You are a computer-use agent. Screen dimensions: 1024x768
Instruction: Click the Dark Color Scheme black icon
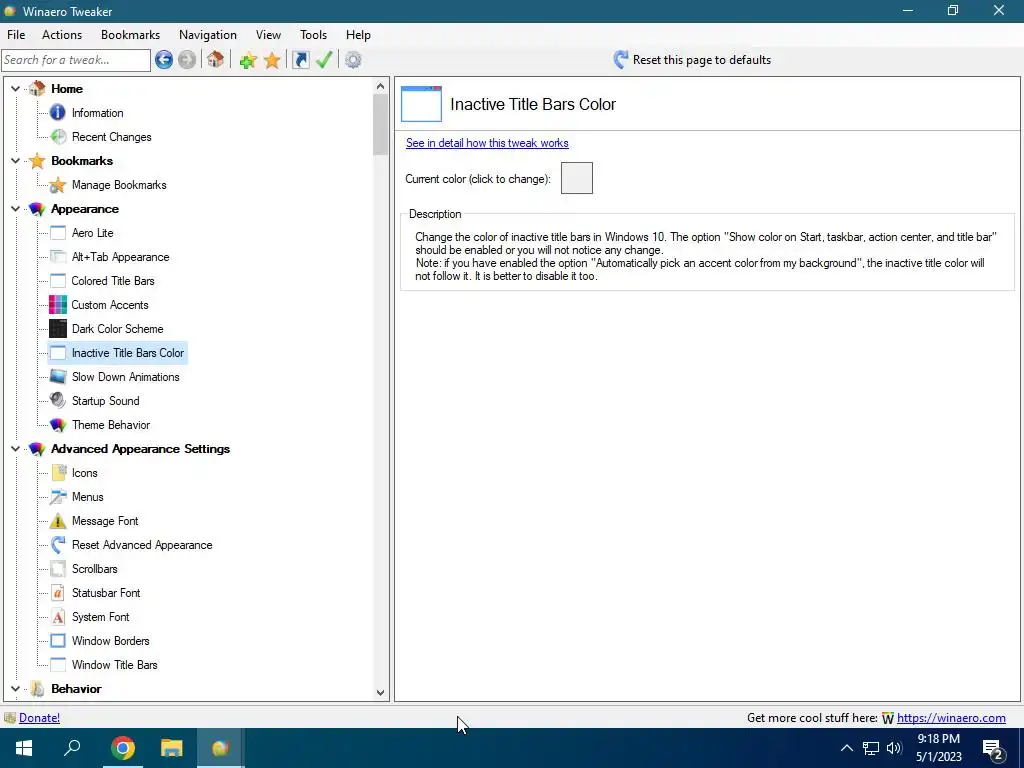57,328
